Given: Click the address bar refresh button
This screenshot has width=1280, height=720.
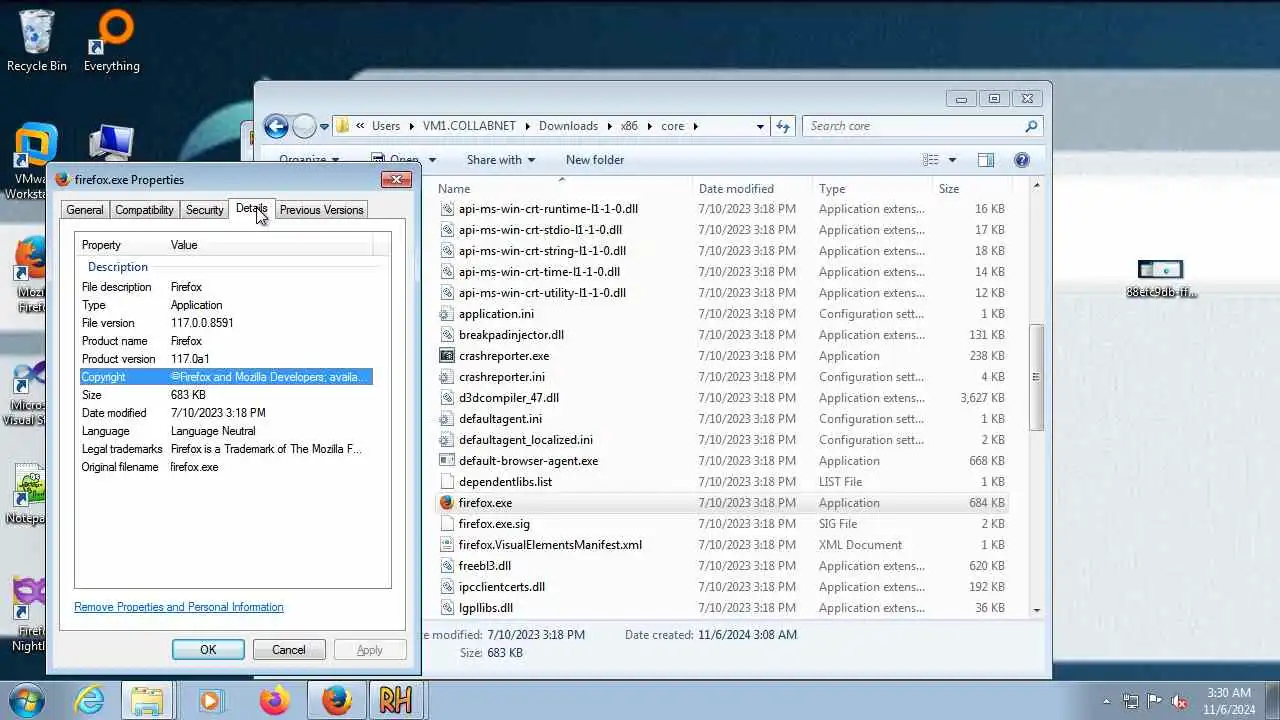Looking at the screenshot, I should coord(783,126).
